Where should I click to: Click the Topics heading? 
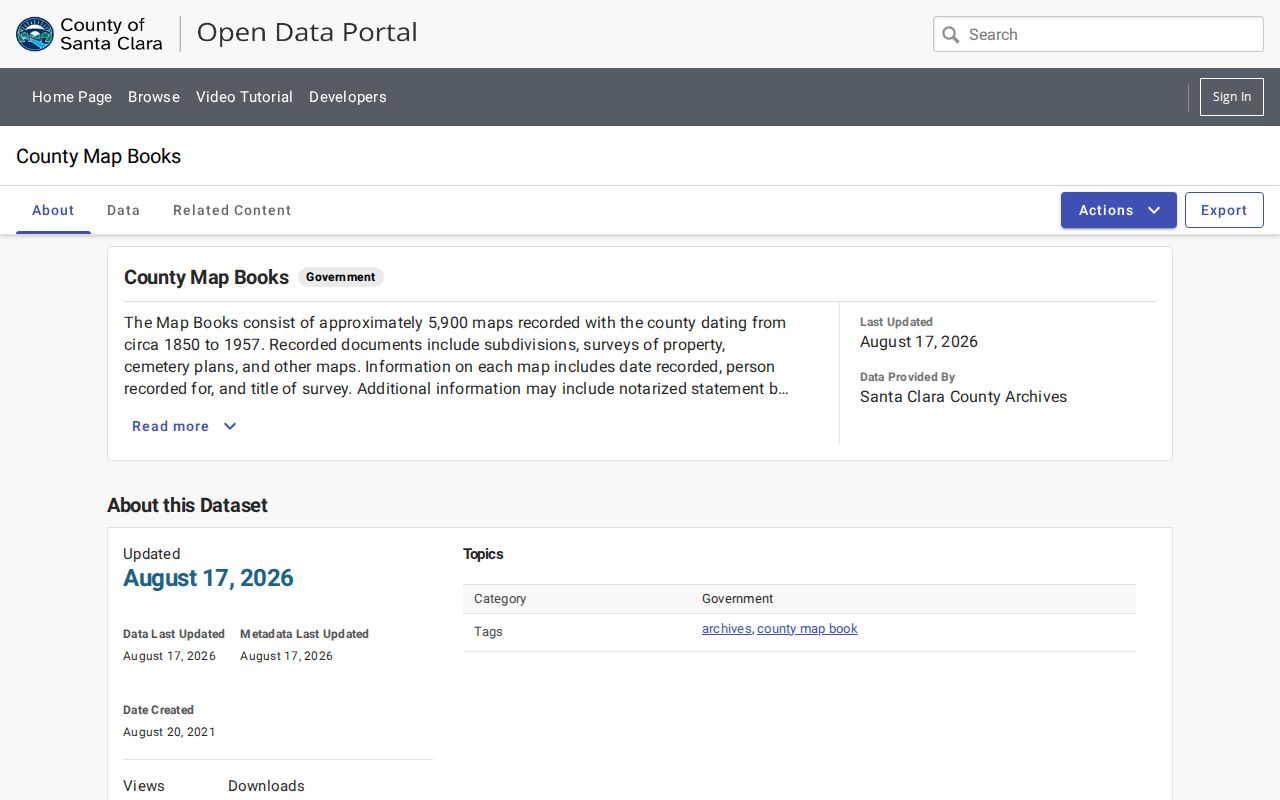[483, 554]
